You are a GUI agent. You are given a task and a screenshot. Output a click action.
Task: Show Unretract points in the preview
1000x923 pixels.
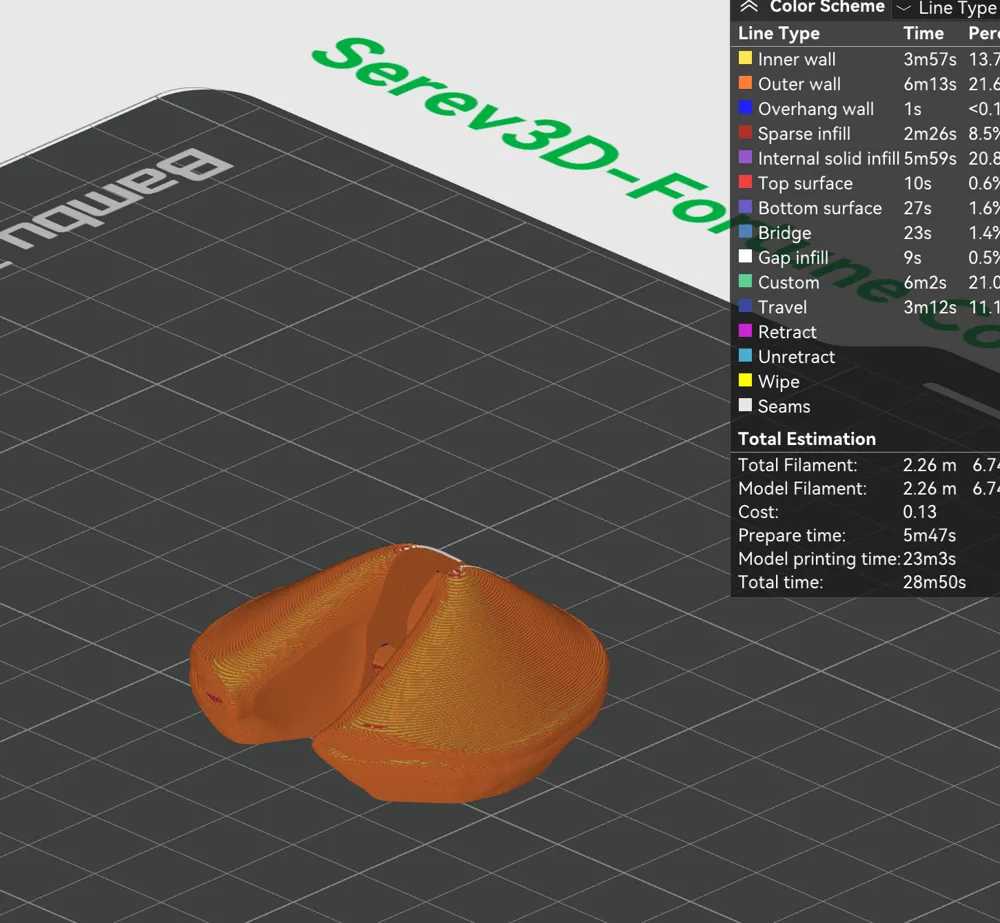tap(796, 357)
